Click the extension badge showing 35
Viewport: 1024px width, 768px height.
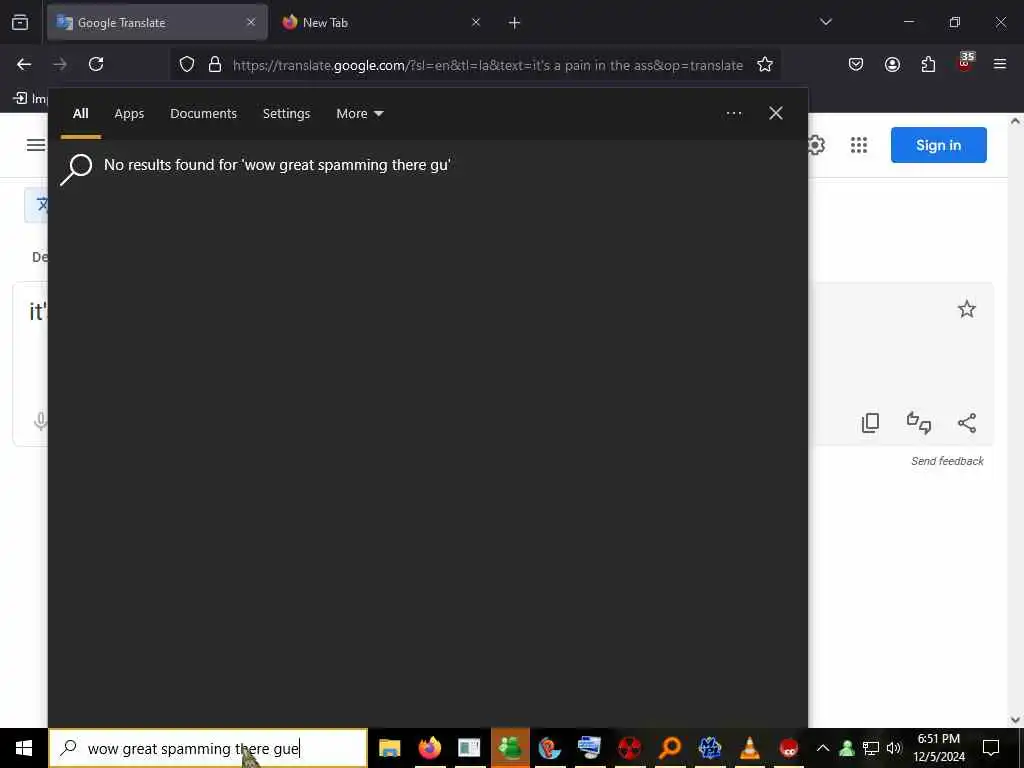pos(965,63)
